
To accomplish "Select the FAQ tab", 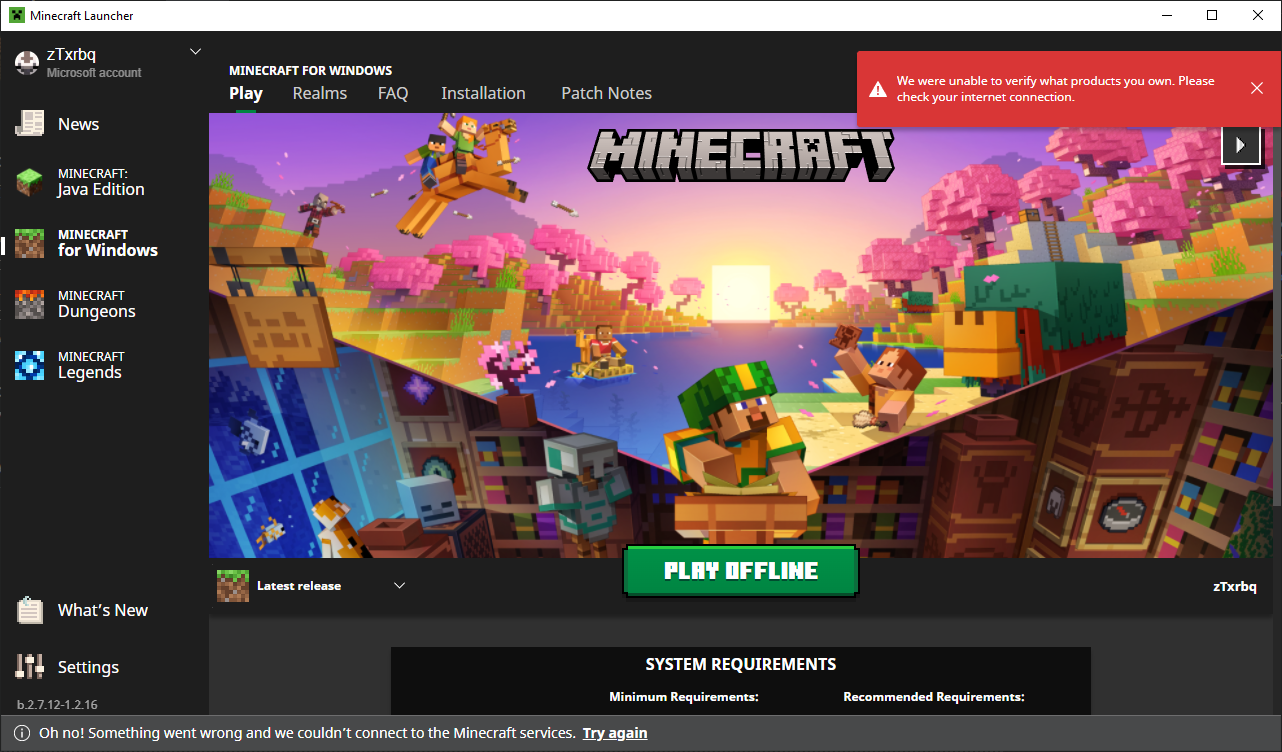I will pos(393,93).
